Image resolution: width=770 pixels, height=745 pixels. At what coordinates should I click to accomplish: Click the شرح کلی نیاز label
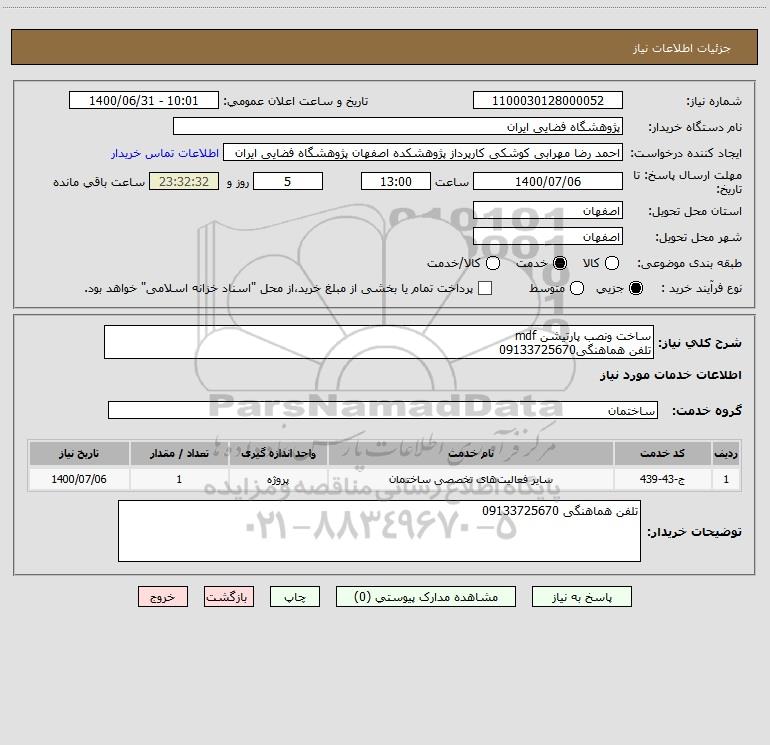(700, 342)
